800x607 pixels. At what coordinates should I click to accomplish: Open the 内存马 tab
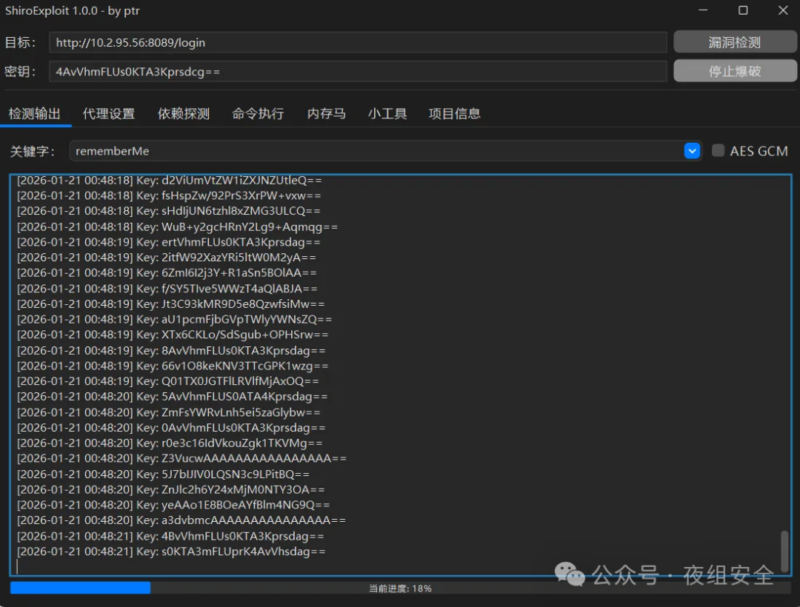tap(326, 114)
